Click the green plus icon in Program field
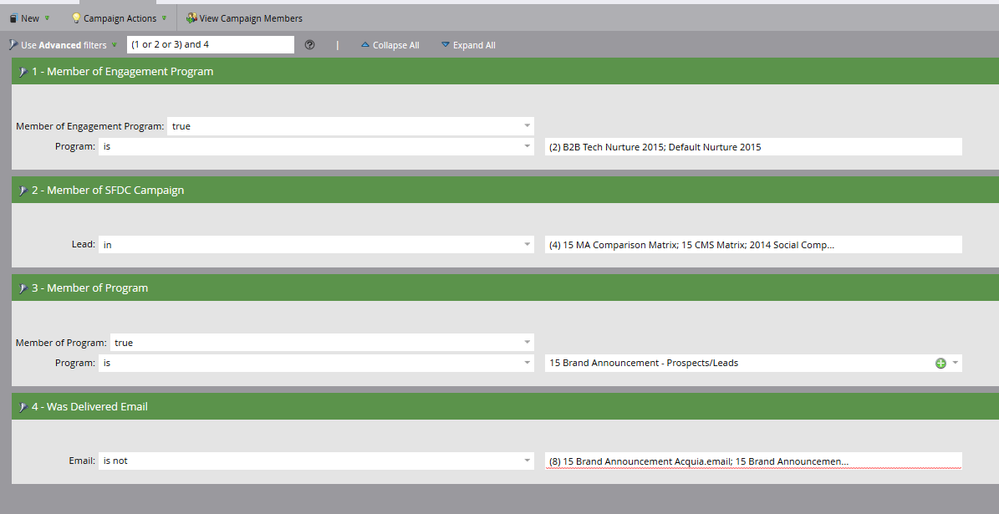Image resolution: width=999 pixels, height=514 pixels. click(940, 363)
